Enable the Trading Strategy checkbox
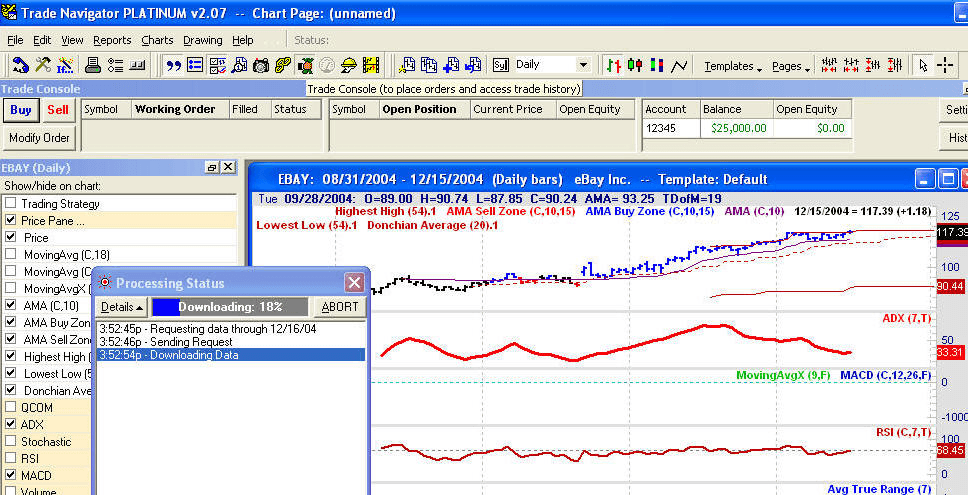The image size is (968, 495). point(11,203)
